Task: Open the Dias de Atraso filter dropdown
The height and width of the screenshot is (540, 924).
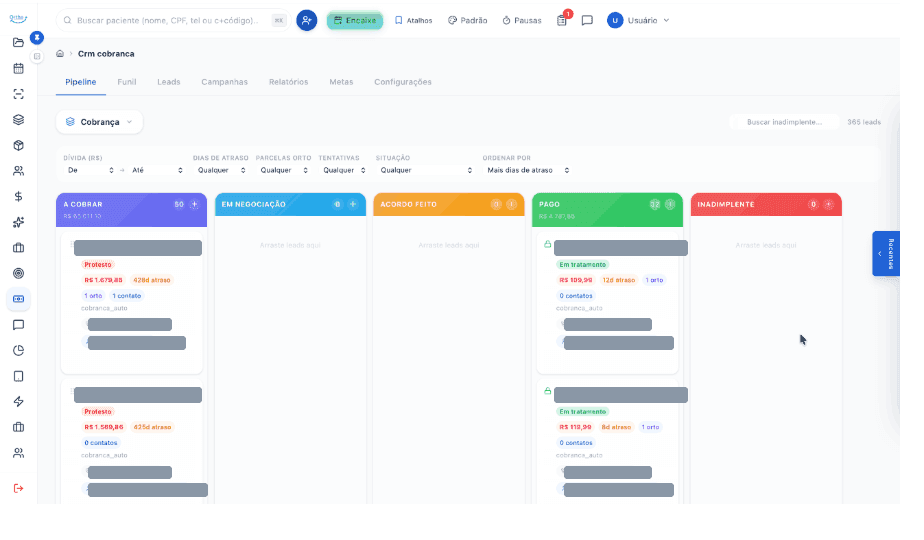Action: point(221,170)
